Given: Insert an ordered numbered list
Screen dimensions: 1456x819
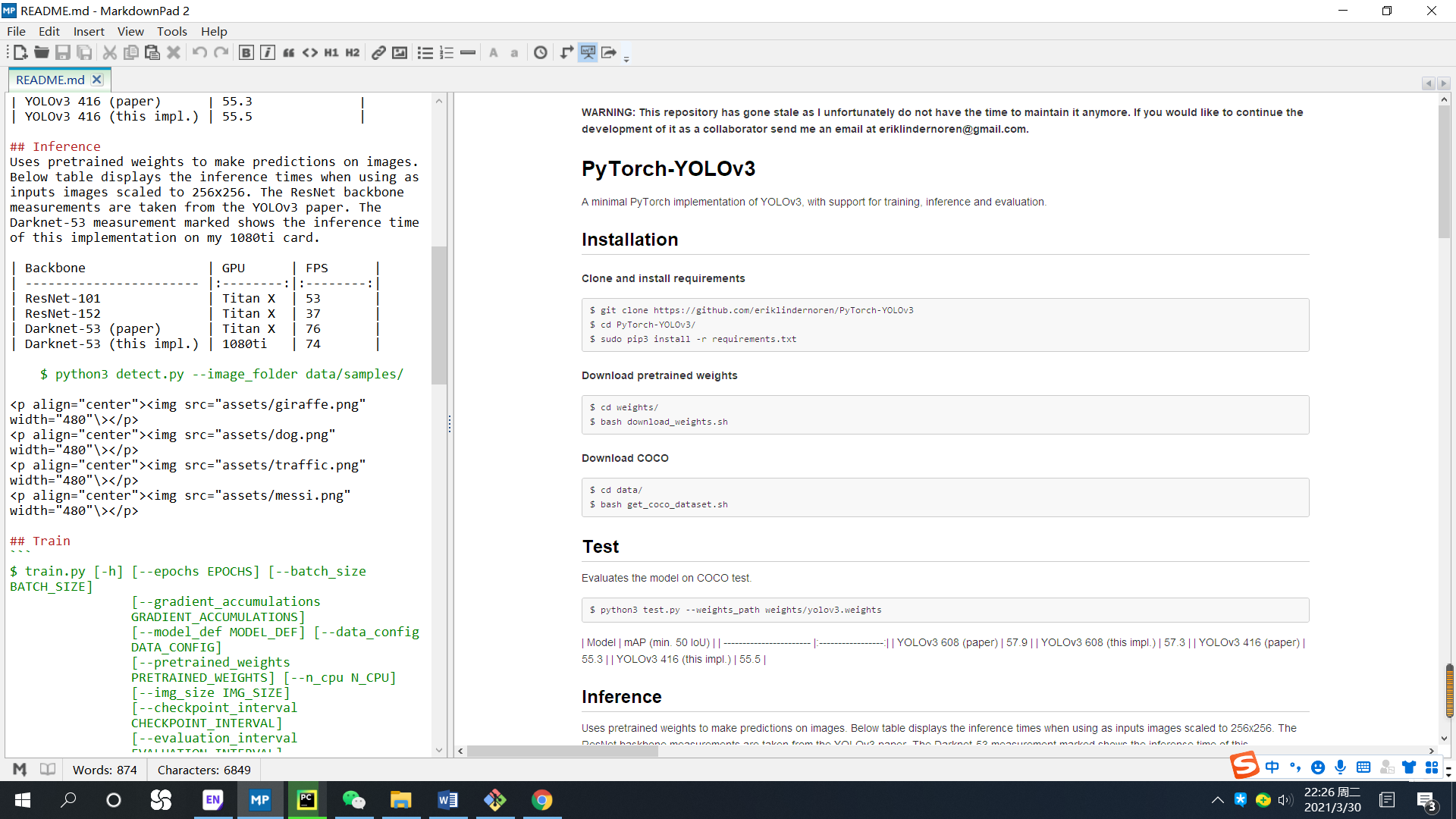Looking at the screenshot, I should [447, 52].
